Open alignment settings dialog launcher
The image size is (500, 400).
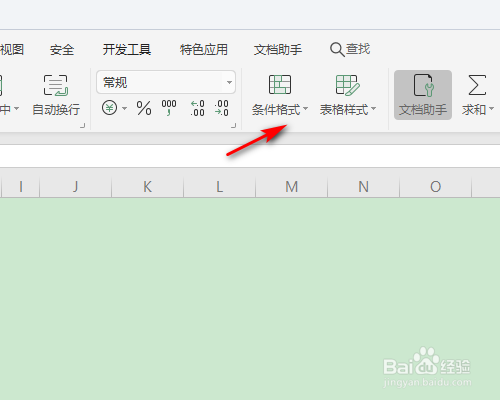click(82, 126)
